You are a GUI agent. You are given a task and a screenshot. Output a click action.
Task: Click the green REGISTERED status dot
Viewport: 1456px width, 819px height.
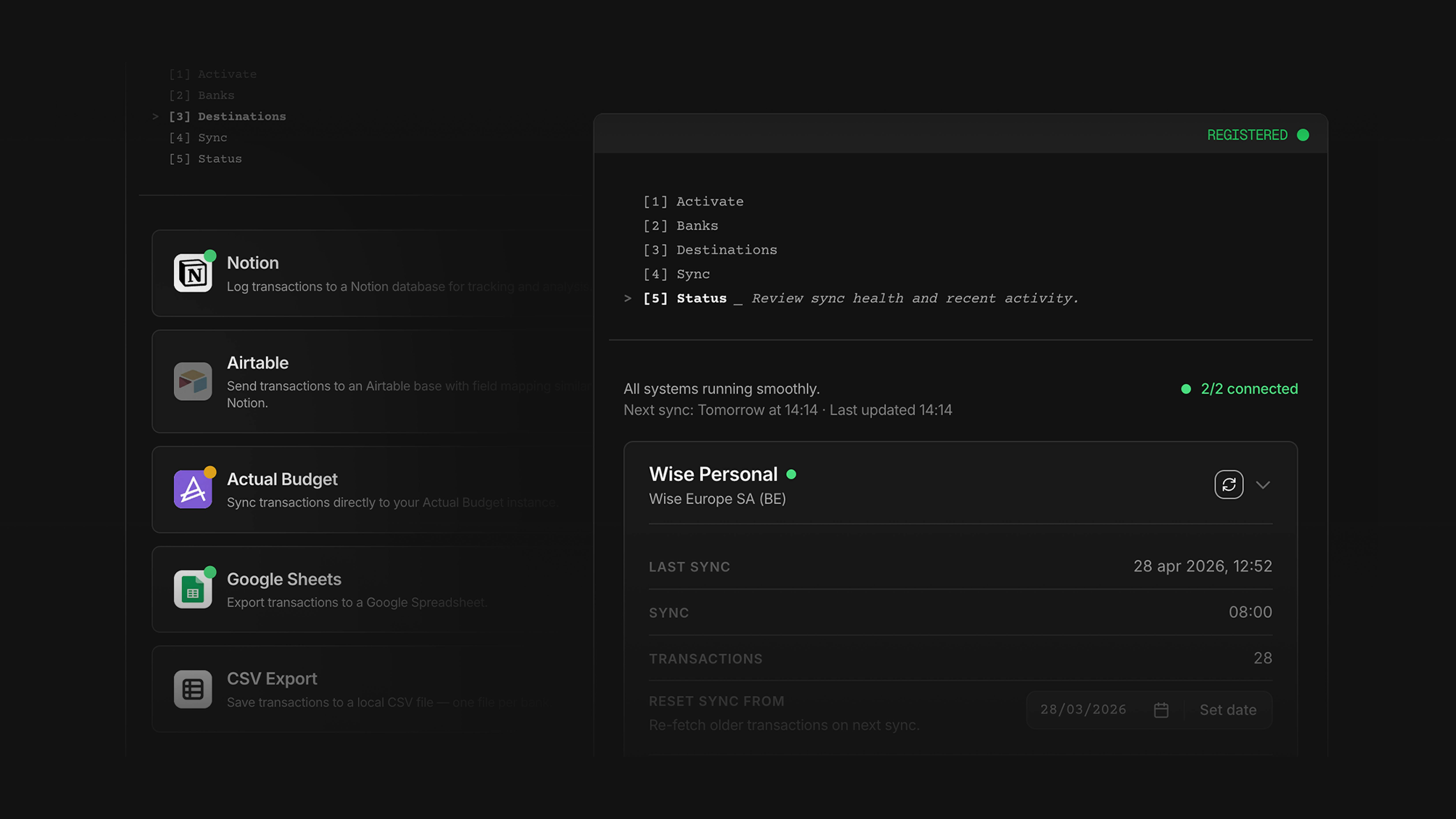tap(1303, 135)
